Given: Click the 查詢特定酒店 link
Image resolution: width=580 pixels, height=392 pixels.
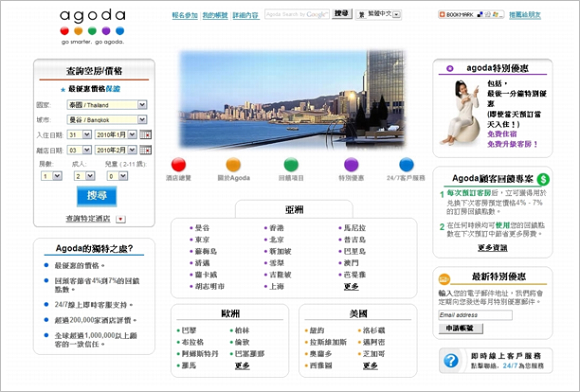Looking at the screenshot, I should [x=88, y=219].
